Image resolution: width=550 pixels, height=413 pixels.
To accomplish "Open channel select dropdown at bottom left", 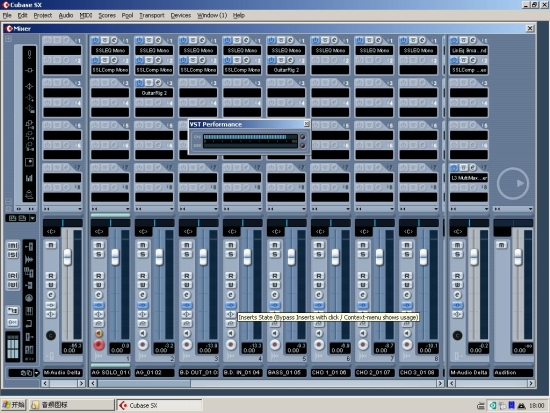I will (x=36, y=373).
